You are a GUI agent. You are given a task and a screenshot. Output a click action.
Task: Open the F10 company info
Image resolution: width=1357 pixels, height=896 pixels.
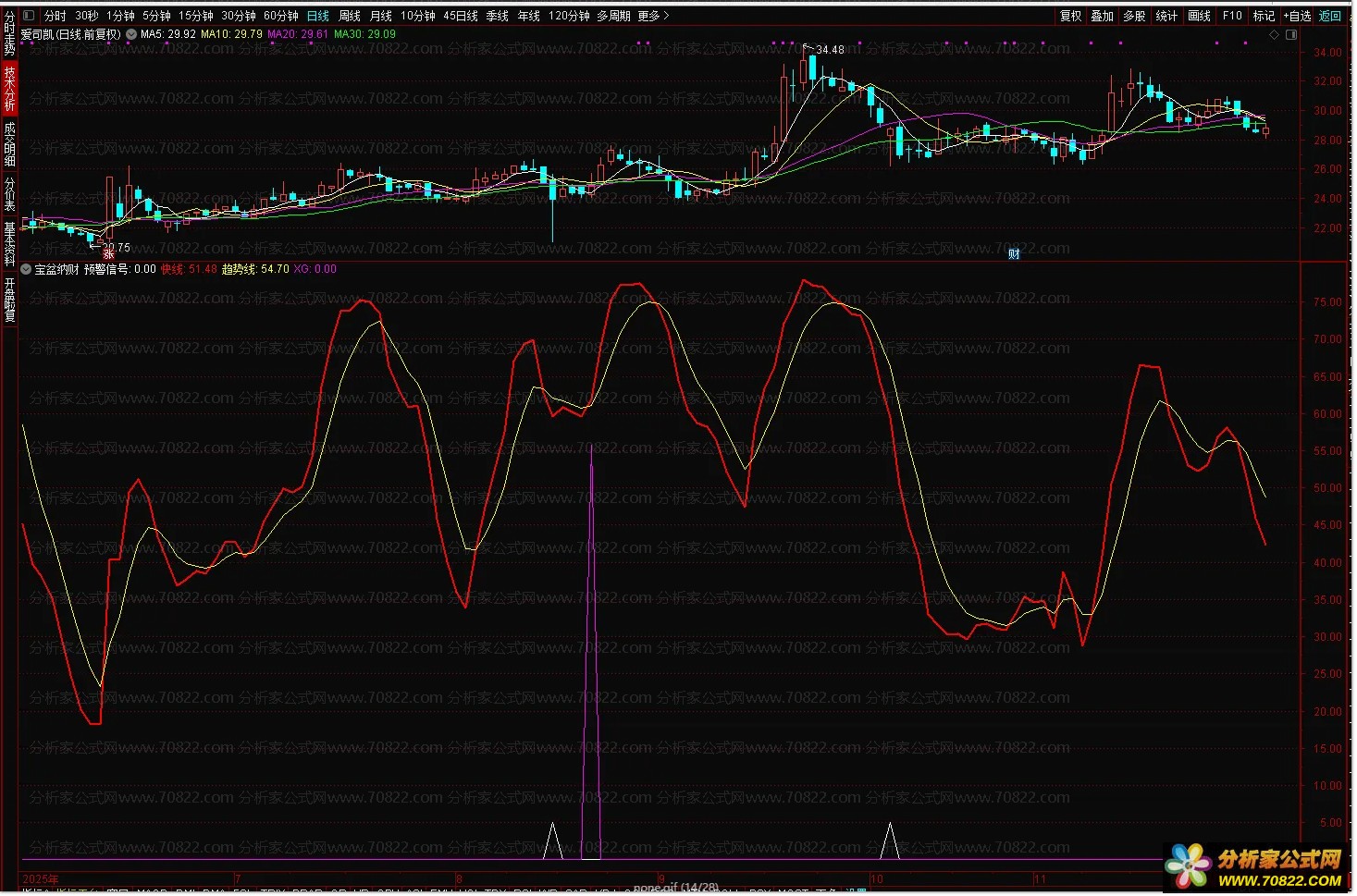tap(1232, 16)
